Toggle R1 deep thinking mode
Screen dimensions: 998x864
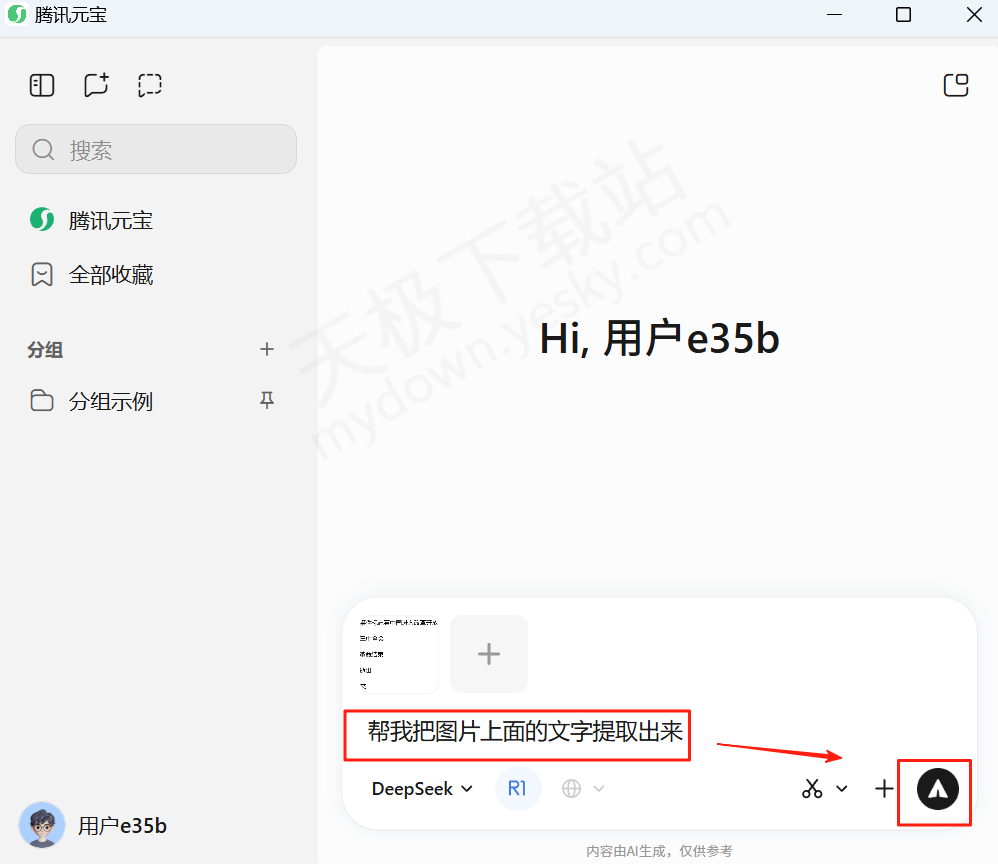pyautogui.click(x=518, y=789)
